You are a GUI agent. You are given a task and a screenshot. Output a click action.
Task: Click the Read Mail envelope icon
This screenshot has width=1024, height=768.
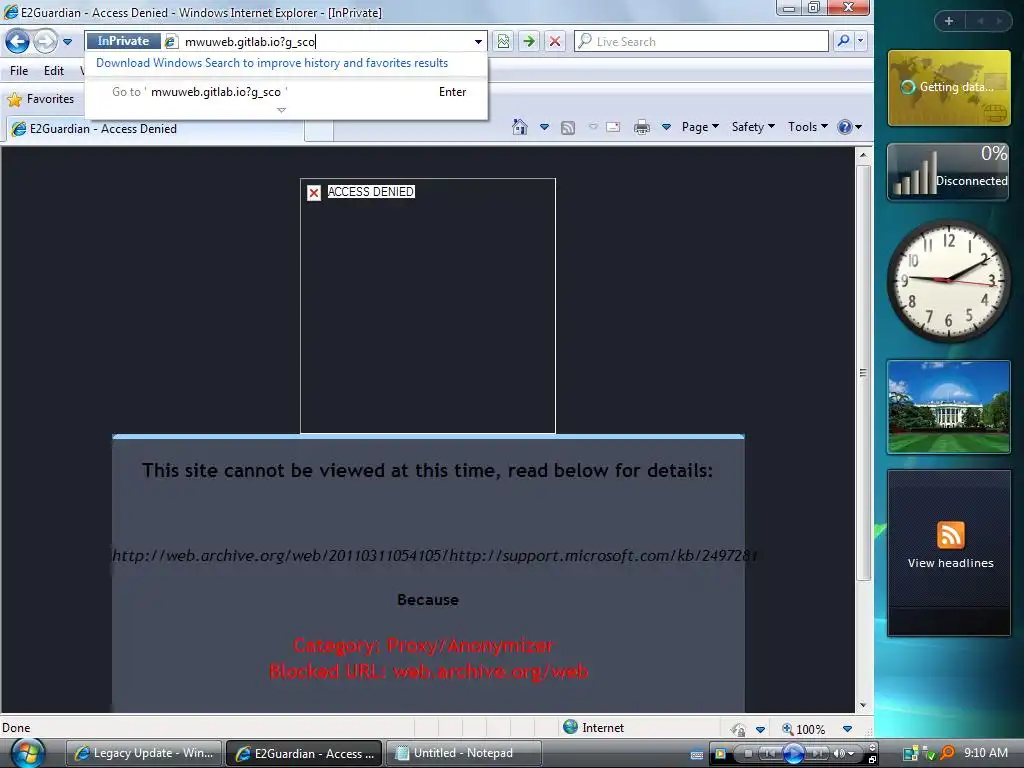[x=613, y=127]
